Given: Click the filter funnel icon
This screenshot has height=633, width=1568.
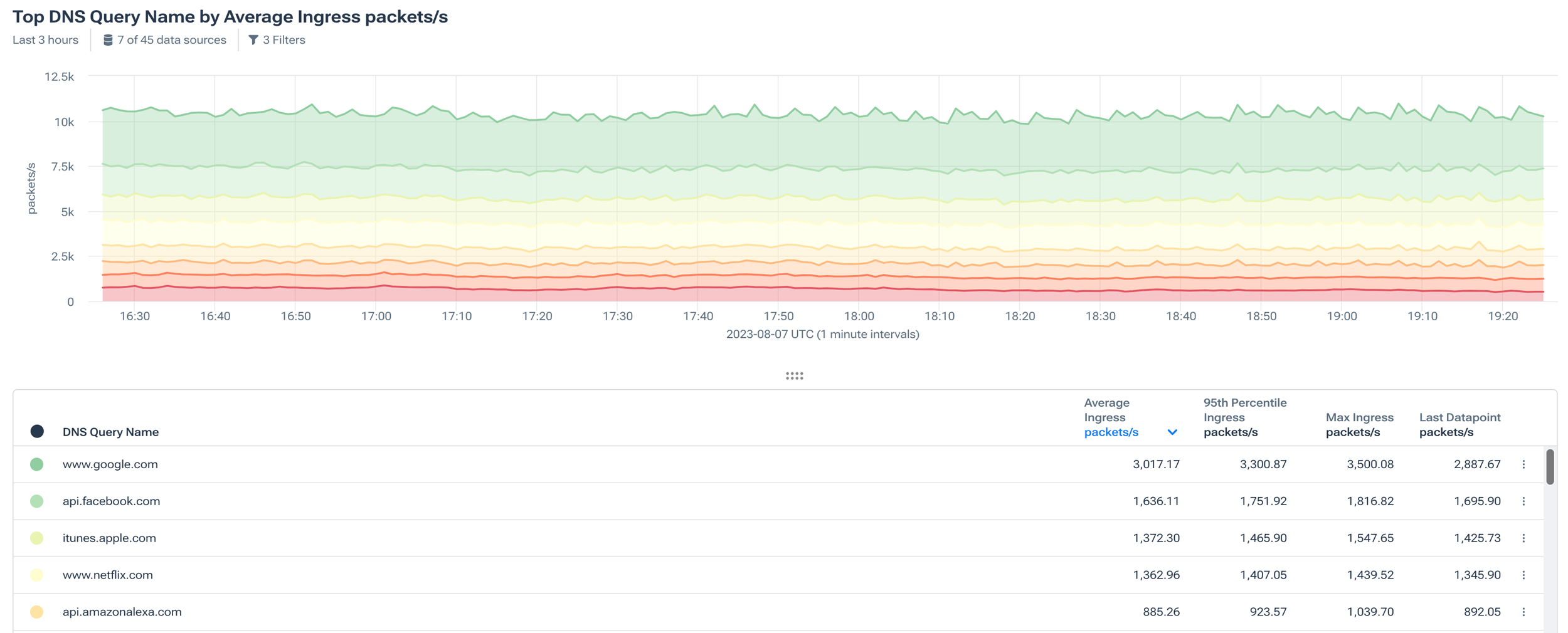Looking at the screenshot, I should click(254, 39).
